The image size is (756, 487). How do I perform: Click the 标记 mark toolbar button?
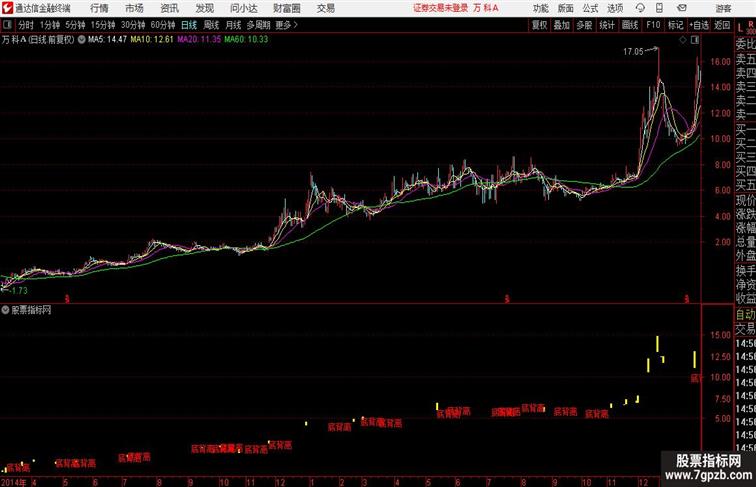675,25
